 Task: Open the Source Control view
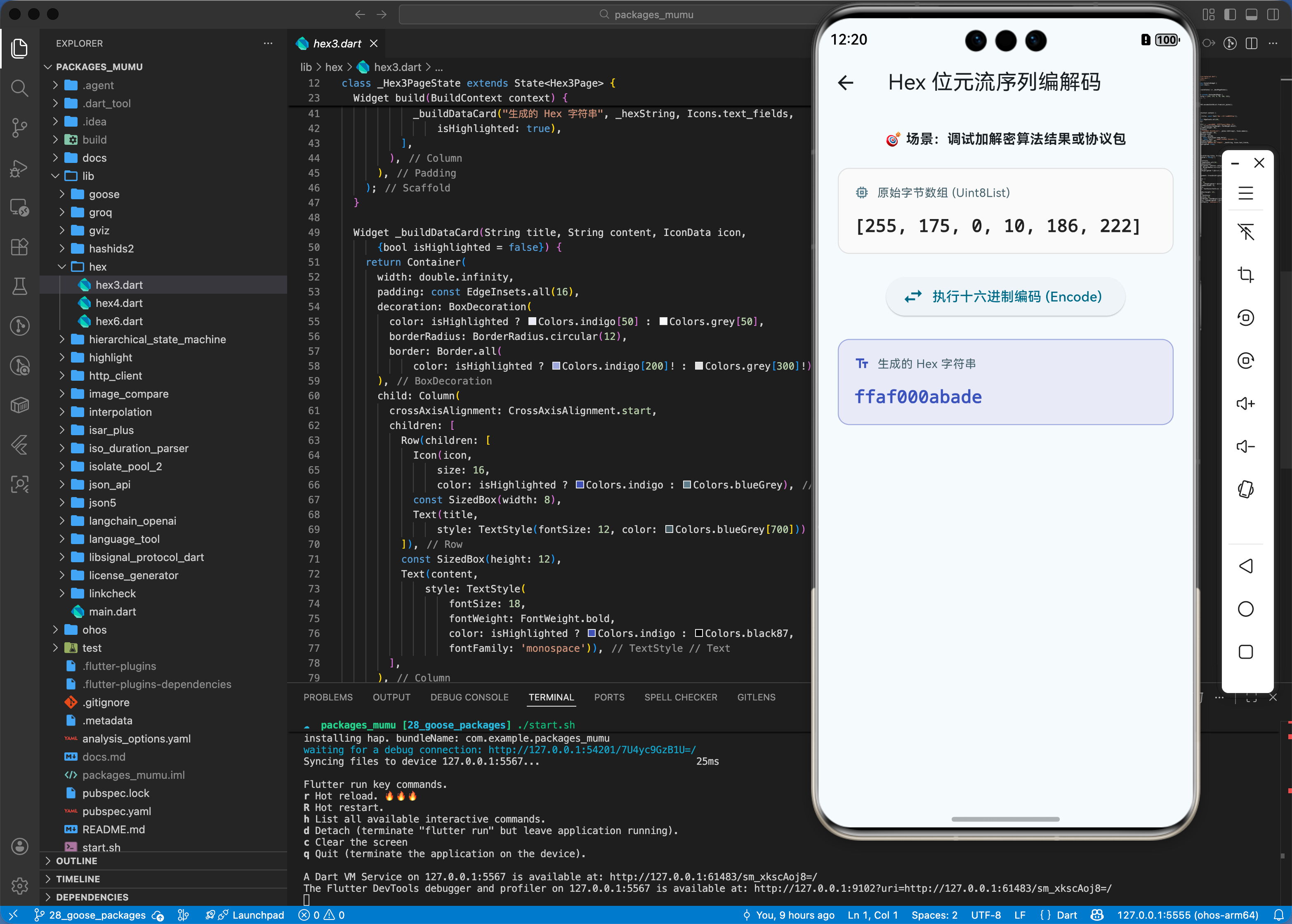click(x=19, y=127)
